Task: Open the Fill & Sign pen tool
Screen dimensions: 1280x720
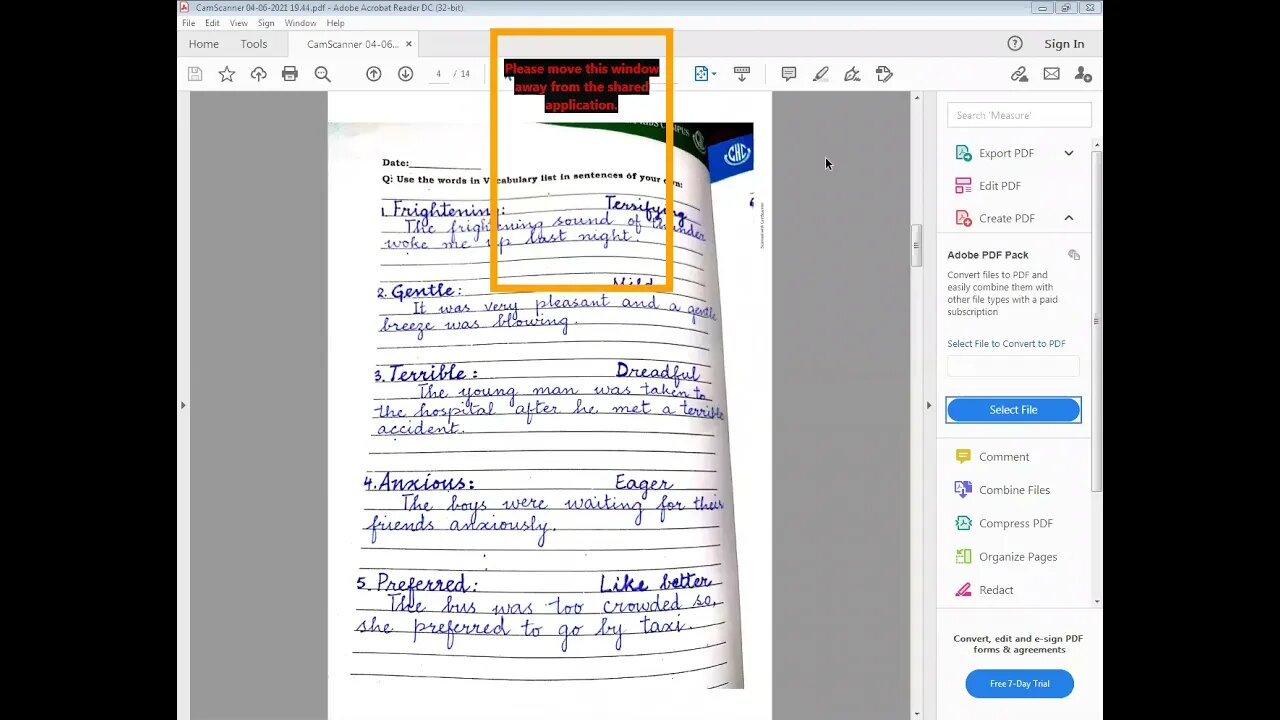Action: click(852, 74)
